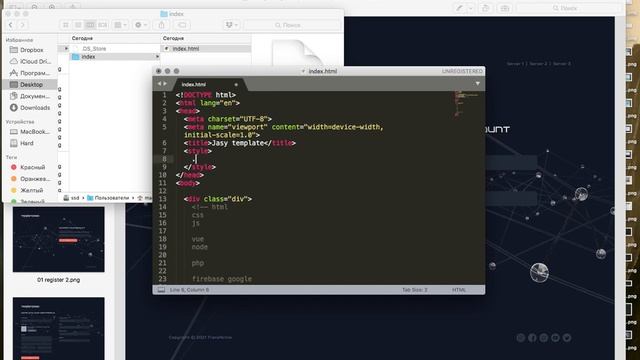This screenshot has height=360, width=640.
Task: Click the Finder share button
Action: click(x=162, y=25)
